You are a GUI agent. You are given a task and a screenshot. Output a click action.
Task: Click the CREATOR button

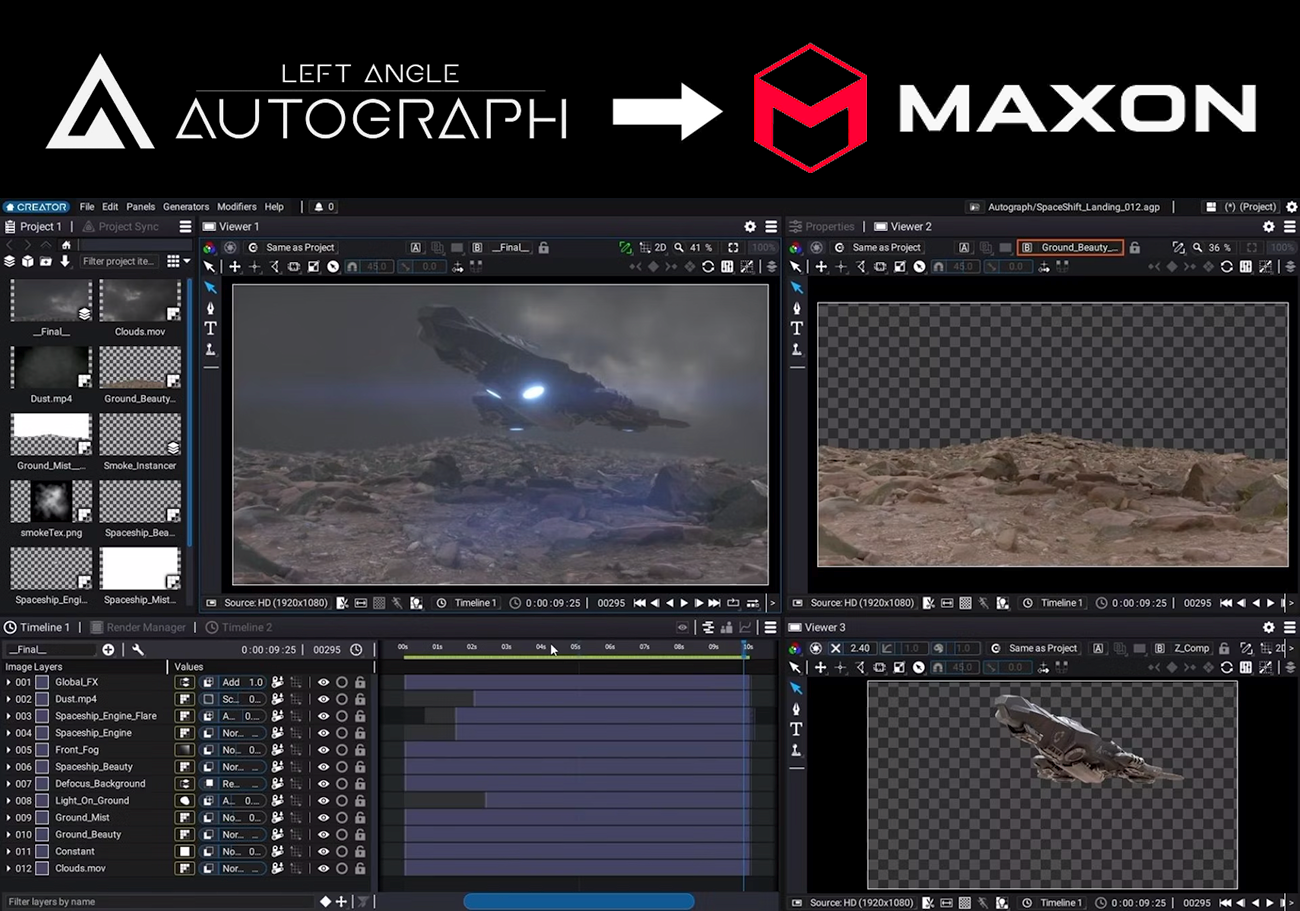click(x=36, y=207)
